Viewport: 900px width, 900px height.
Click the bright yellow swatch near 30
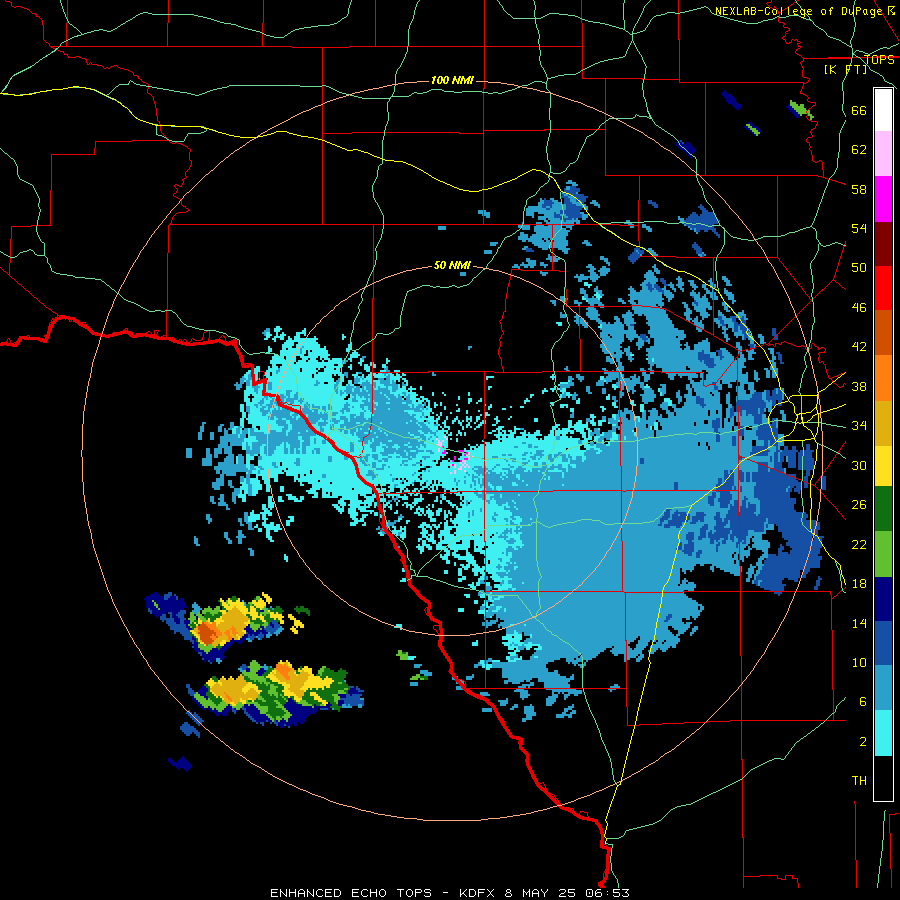point(883,465)
